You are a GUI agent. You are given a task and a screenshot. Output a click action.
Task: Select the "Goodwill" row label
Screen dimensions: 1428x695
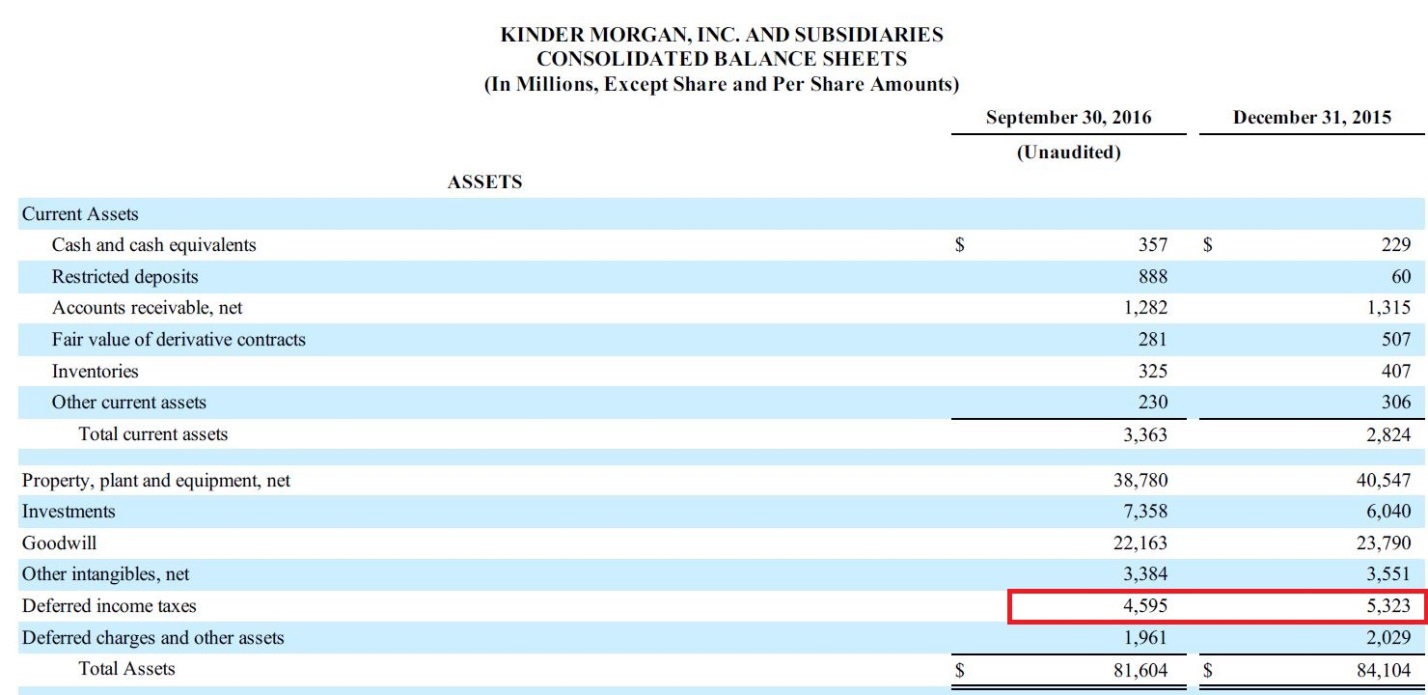point(59,543)
